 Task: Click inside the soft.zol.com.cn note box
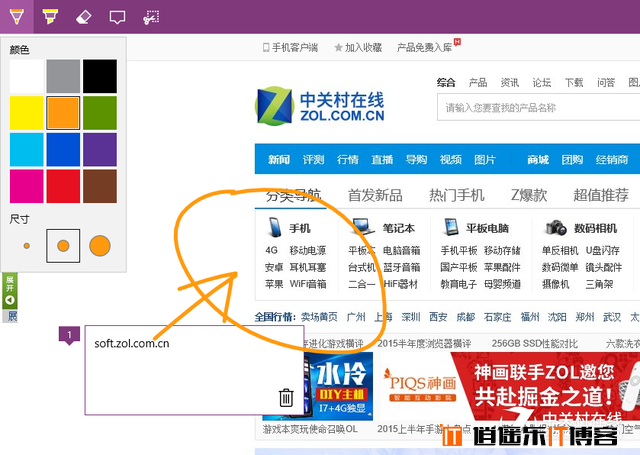tap(194, 370)
